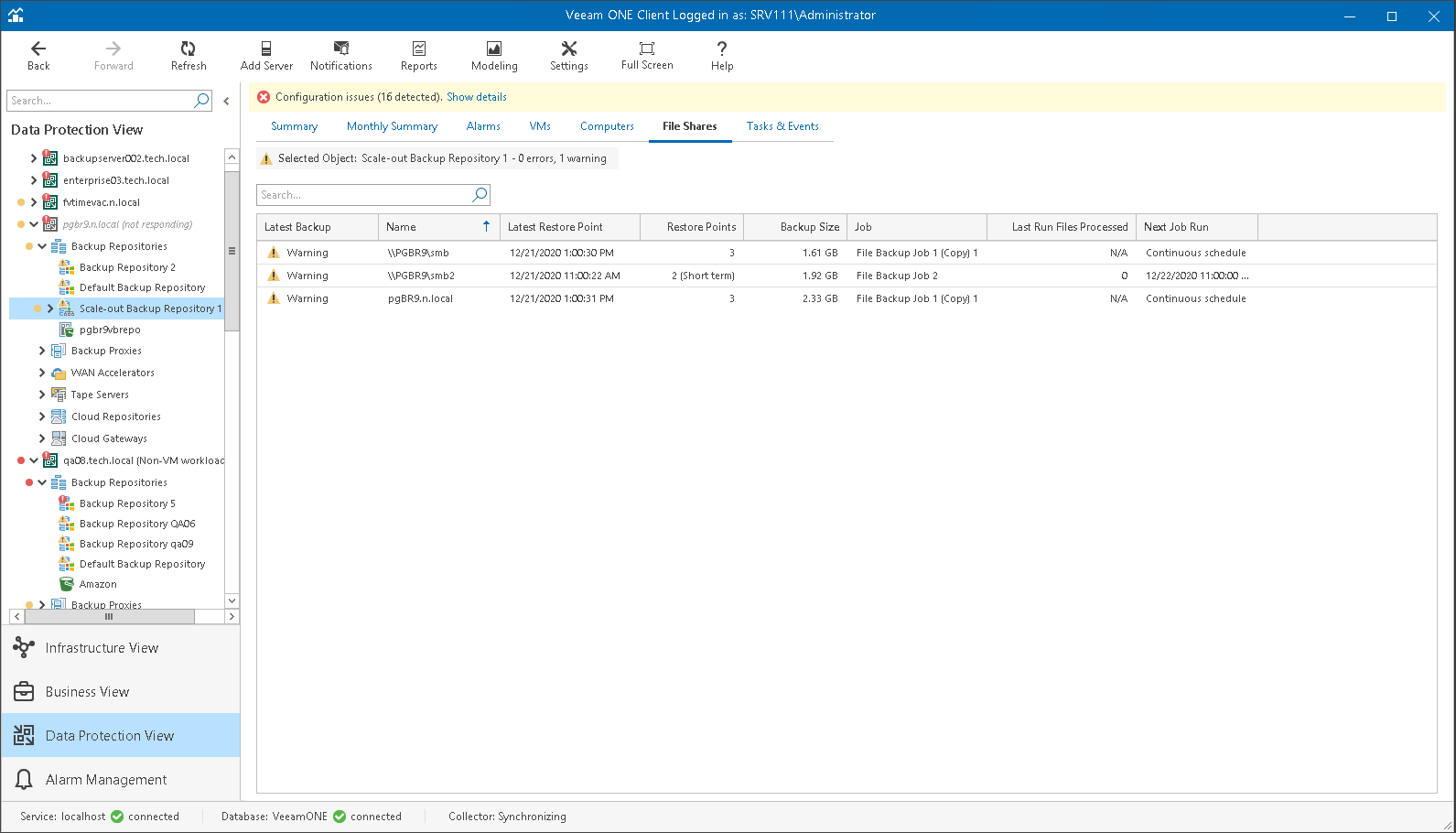This screenshot has height=833, width=1456.
Task: Open the Settings tool
Action: (x=569, y=55)
